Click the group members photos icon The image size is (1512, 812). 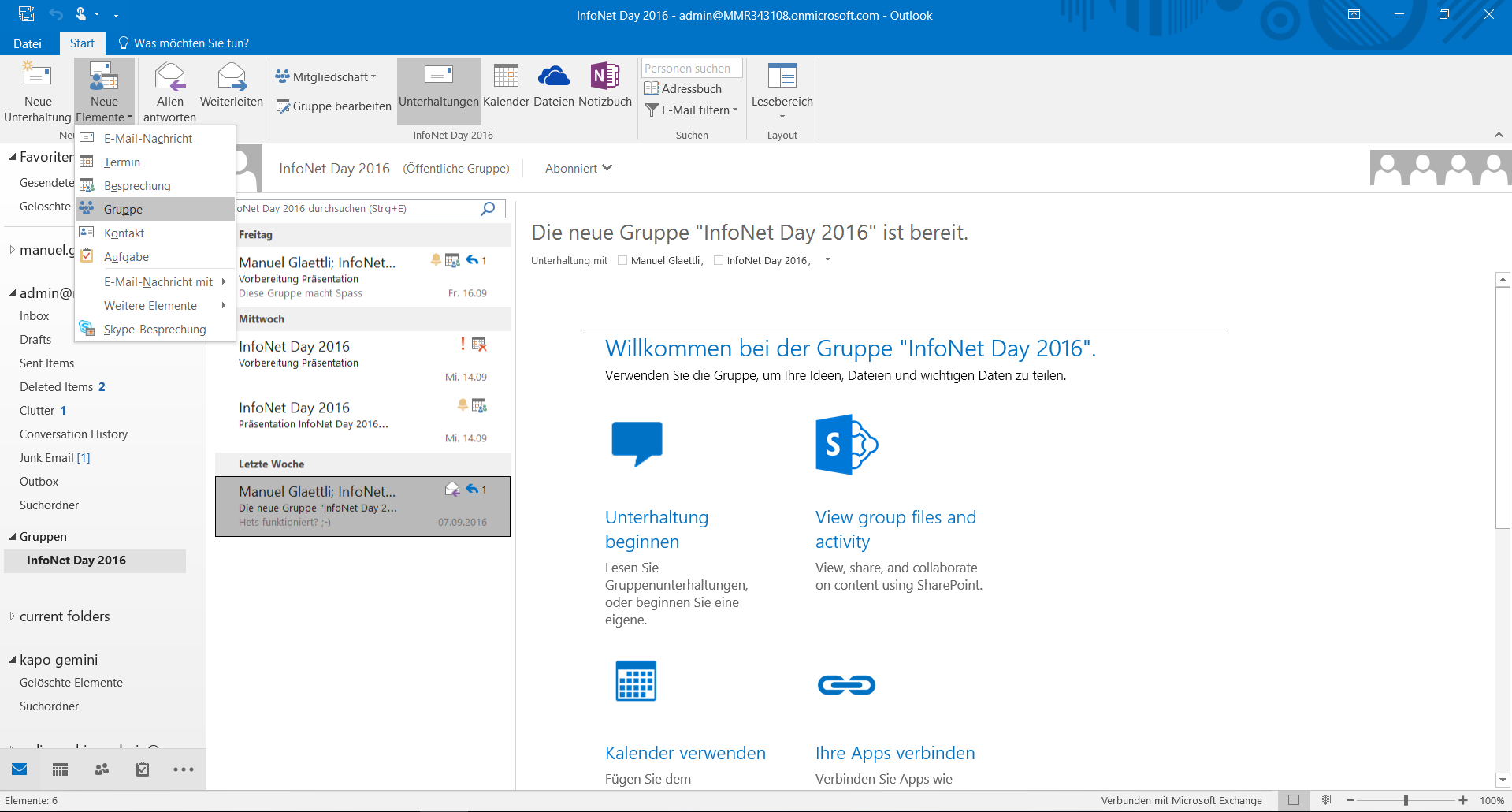coord(1440,168)
